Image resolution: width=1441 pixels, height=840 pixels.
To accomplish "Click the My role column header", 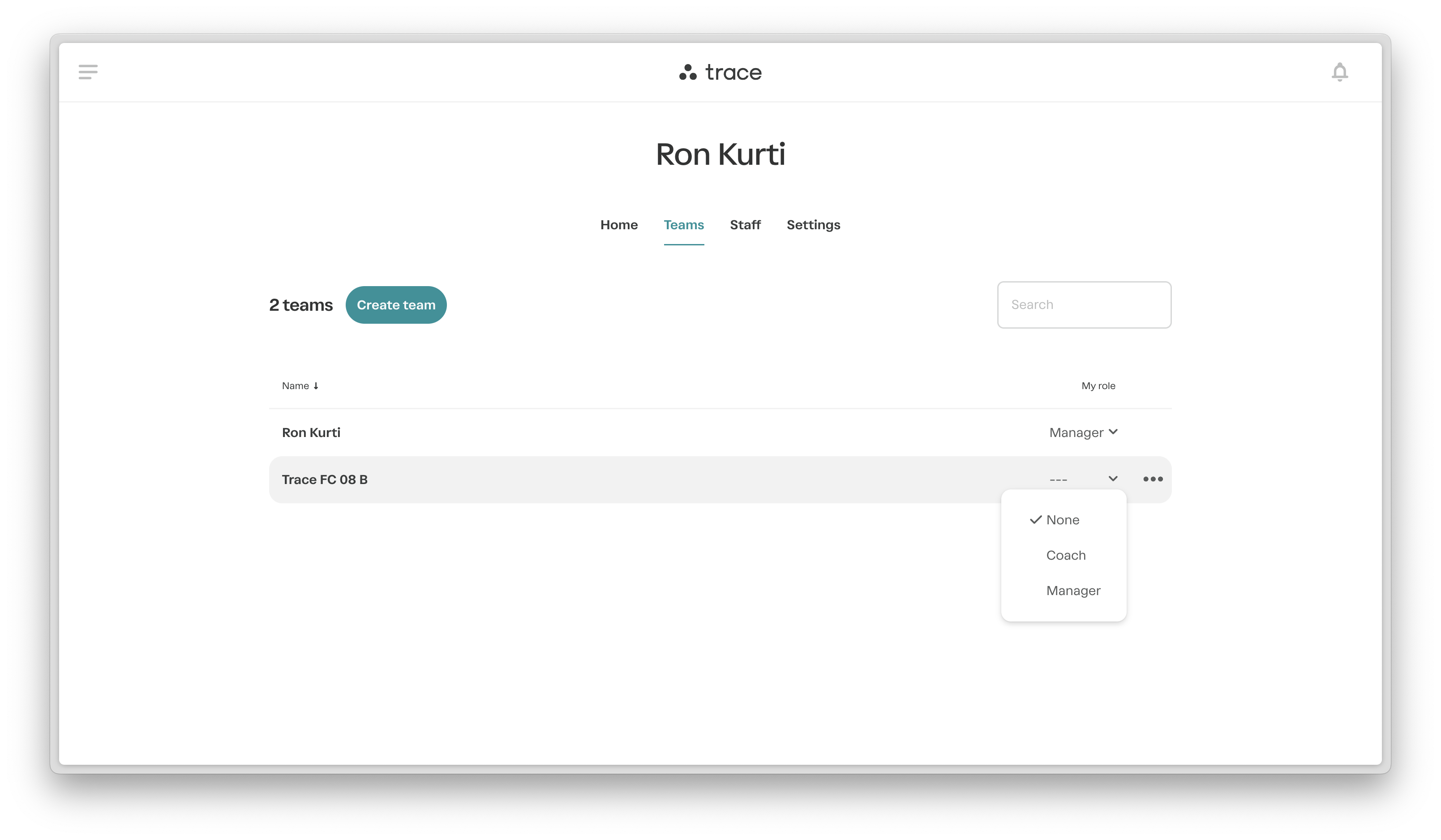I will [1098, 386].
